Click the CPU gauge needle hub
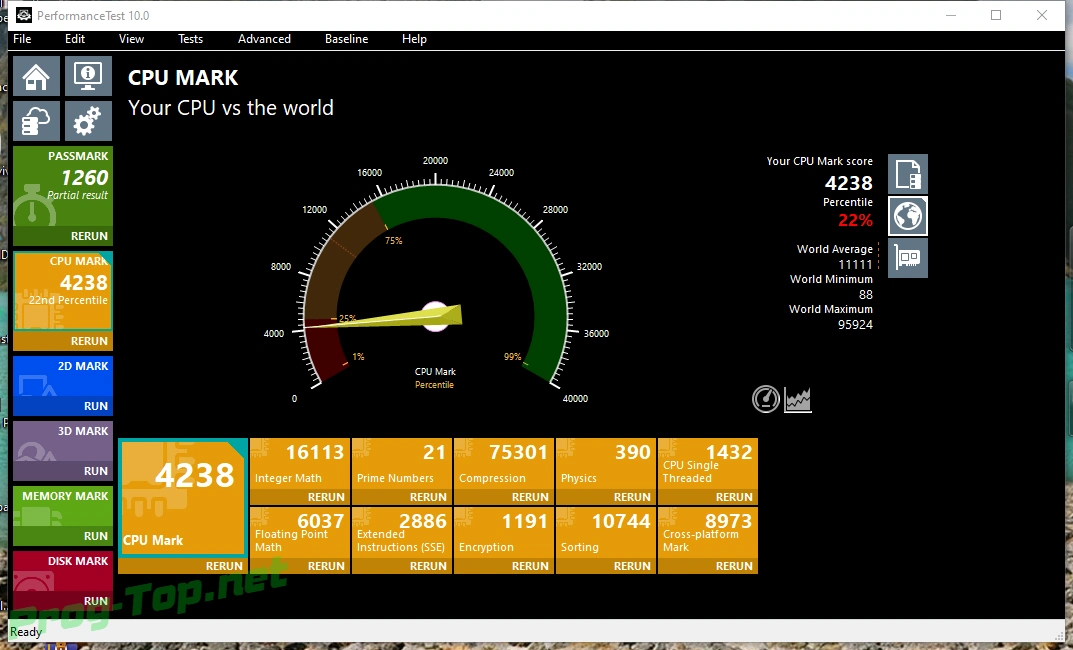1073x650 pixels. [435, 317]
